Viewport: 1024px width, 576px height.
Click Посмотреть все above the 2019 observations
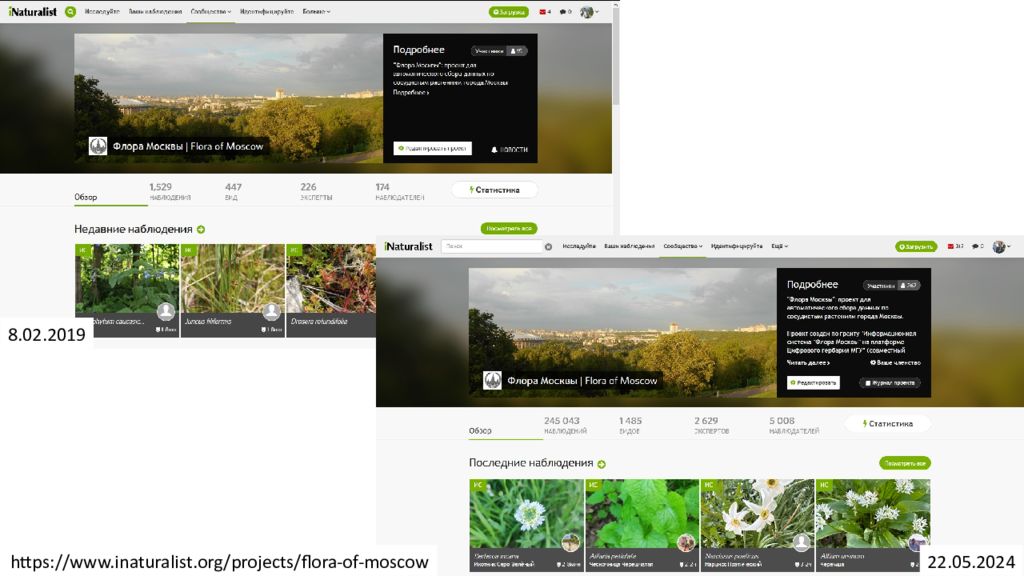tap(509, 228)
